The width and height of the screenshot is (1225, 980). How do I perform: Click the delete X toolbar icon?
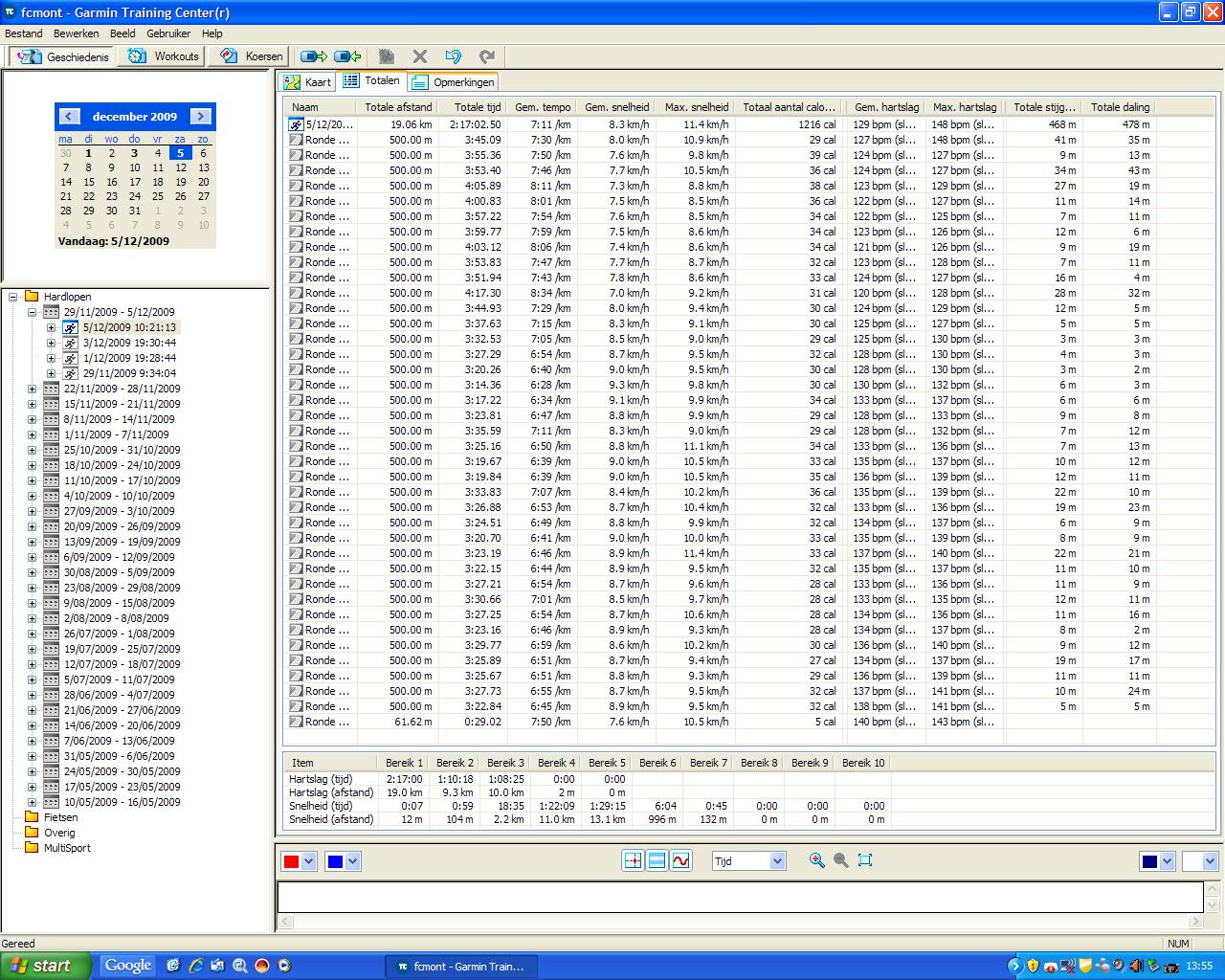[419, 56]
